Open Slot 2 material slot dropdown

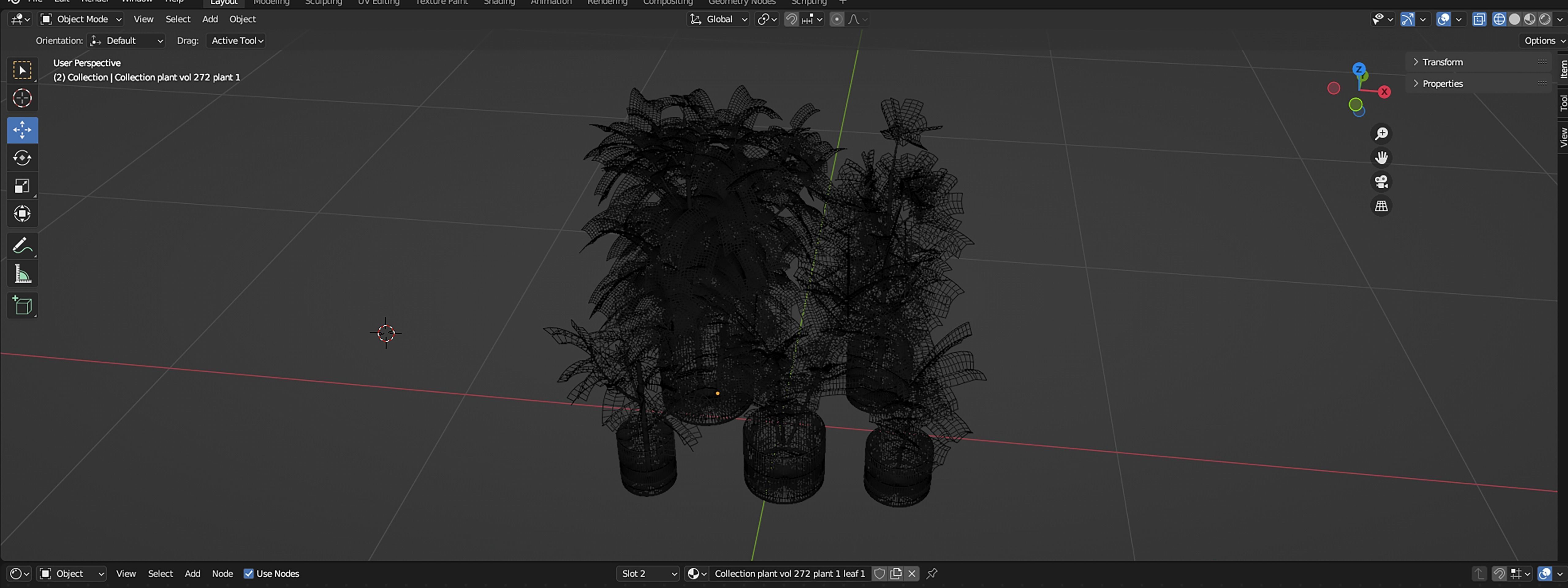coord(648,573)
